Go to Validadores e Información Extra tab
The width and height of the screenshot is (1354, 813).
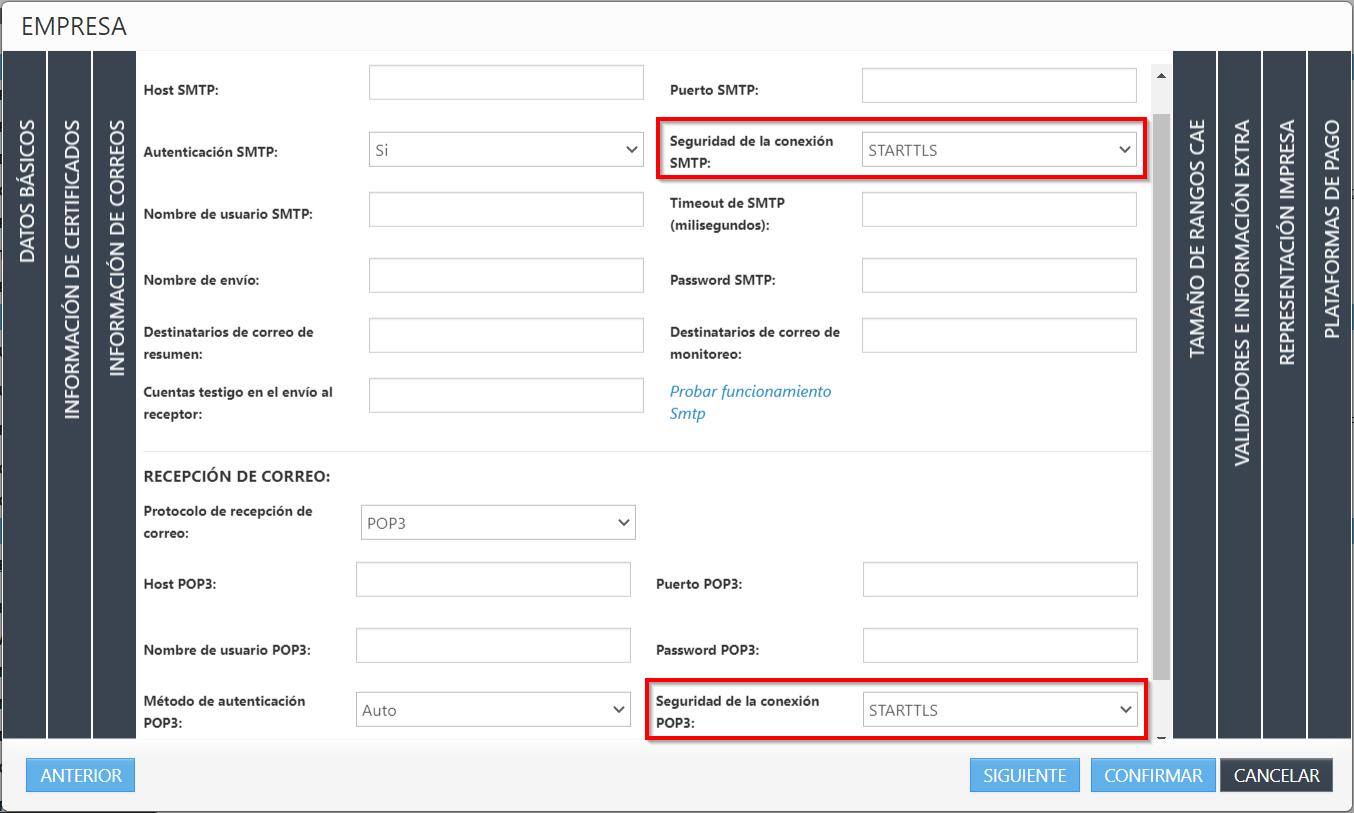point(1240,292)
